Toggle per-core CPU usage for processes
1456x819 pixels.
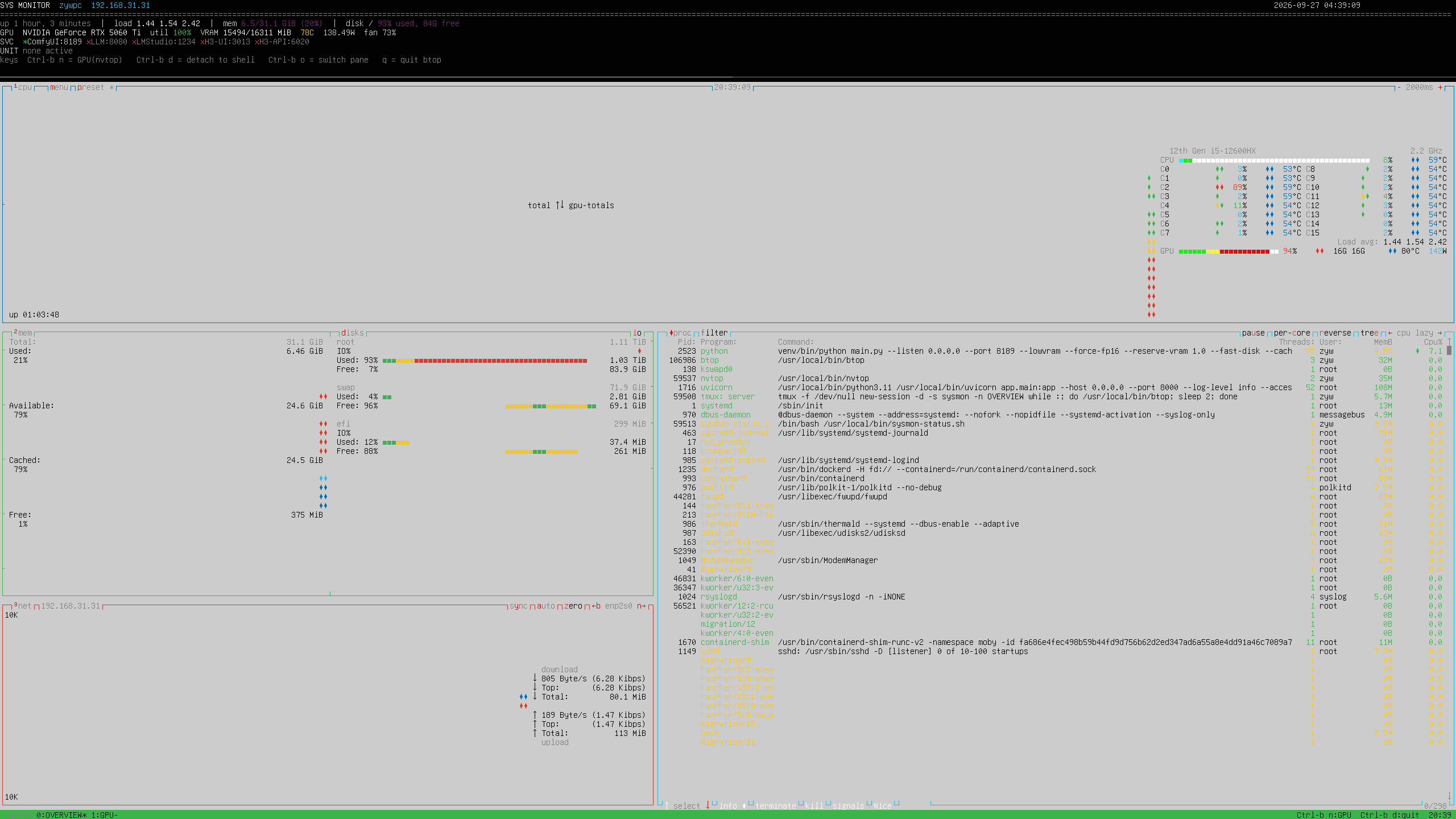click(x=1292, y=333)
